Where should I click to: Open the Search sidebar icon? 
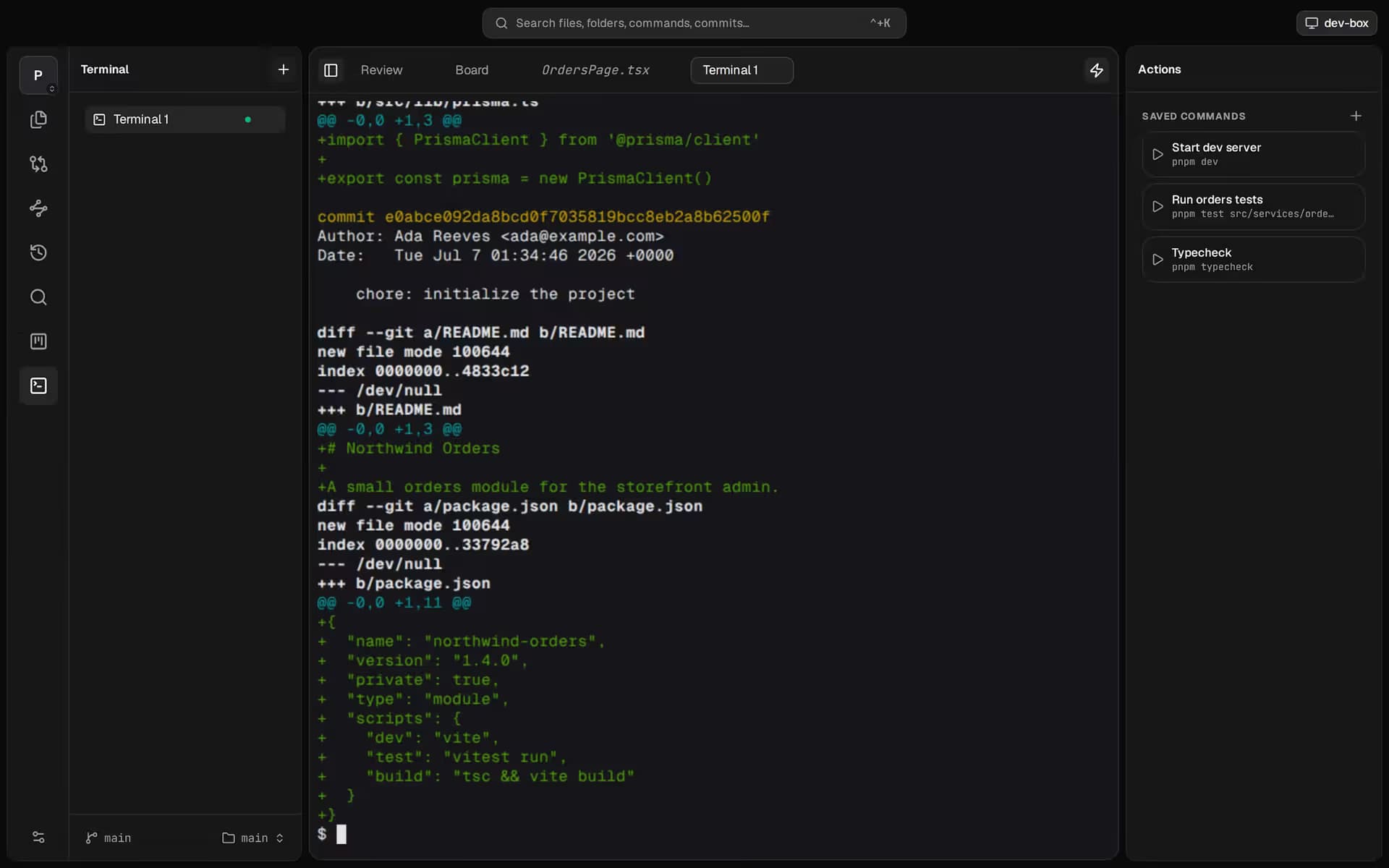(x=38, y=297)
